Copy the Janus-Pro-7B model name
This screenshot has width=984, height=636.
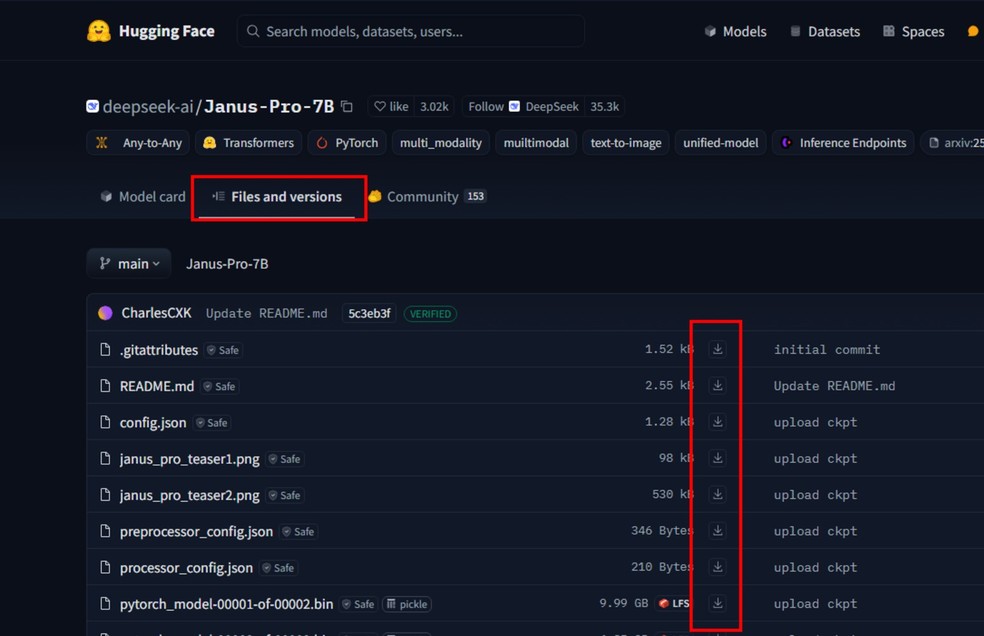(346, 107)
